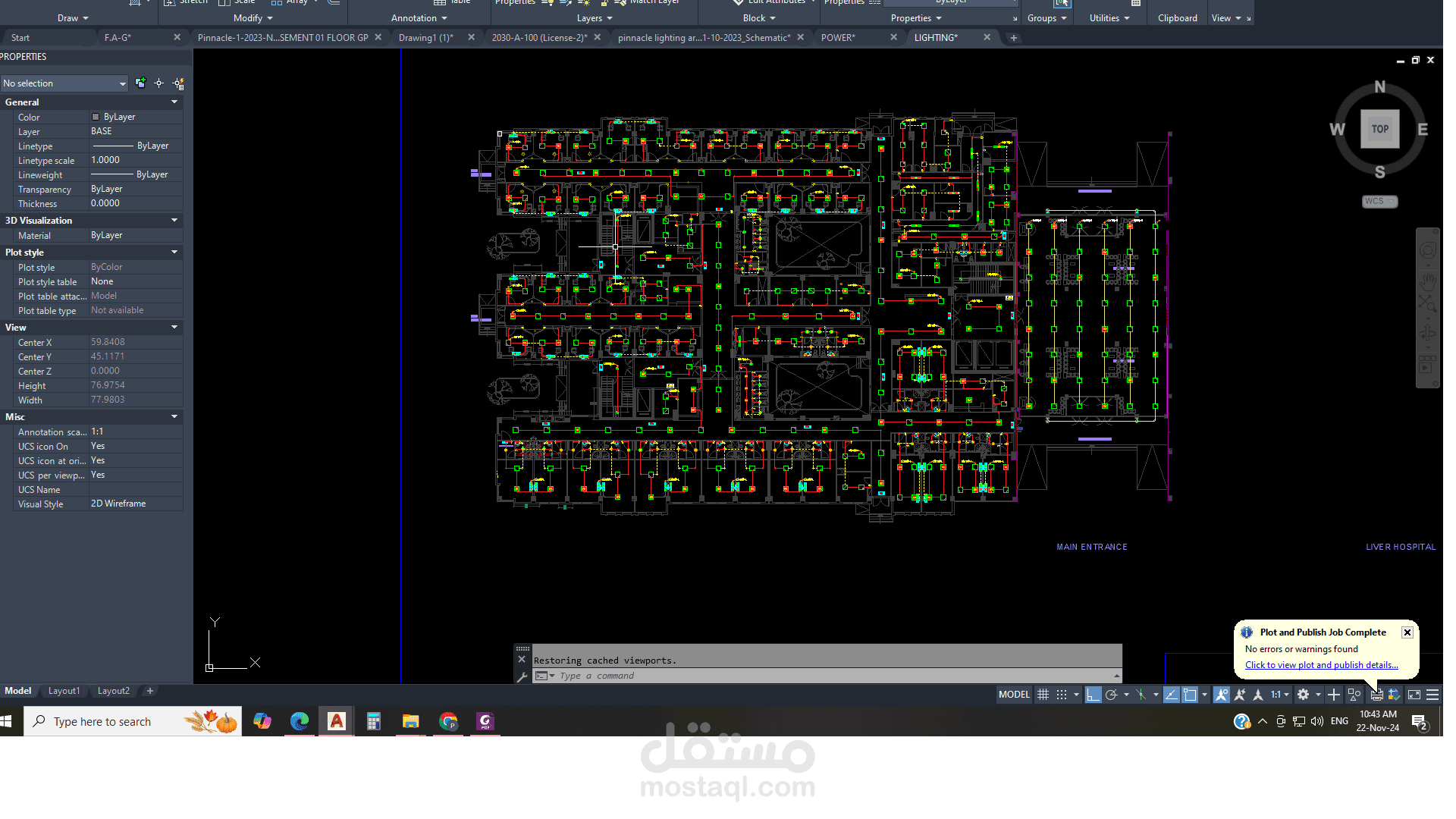
Task: Expand Modify ribbon panel
Action: click(253, 18)
